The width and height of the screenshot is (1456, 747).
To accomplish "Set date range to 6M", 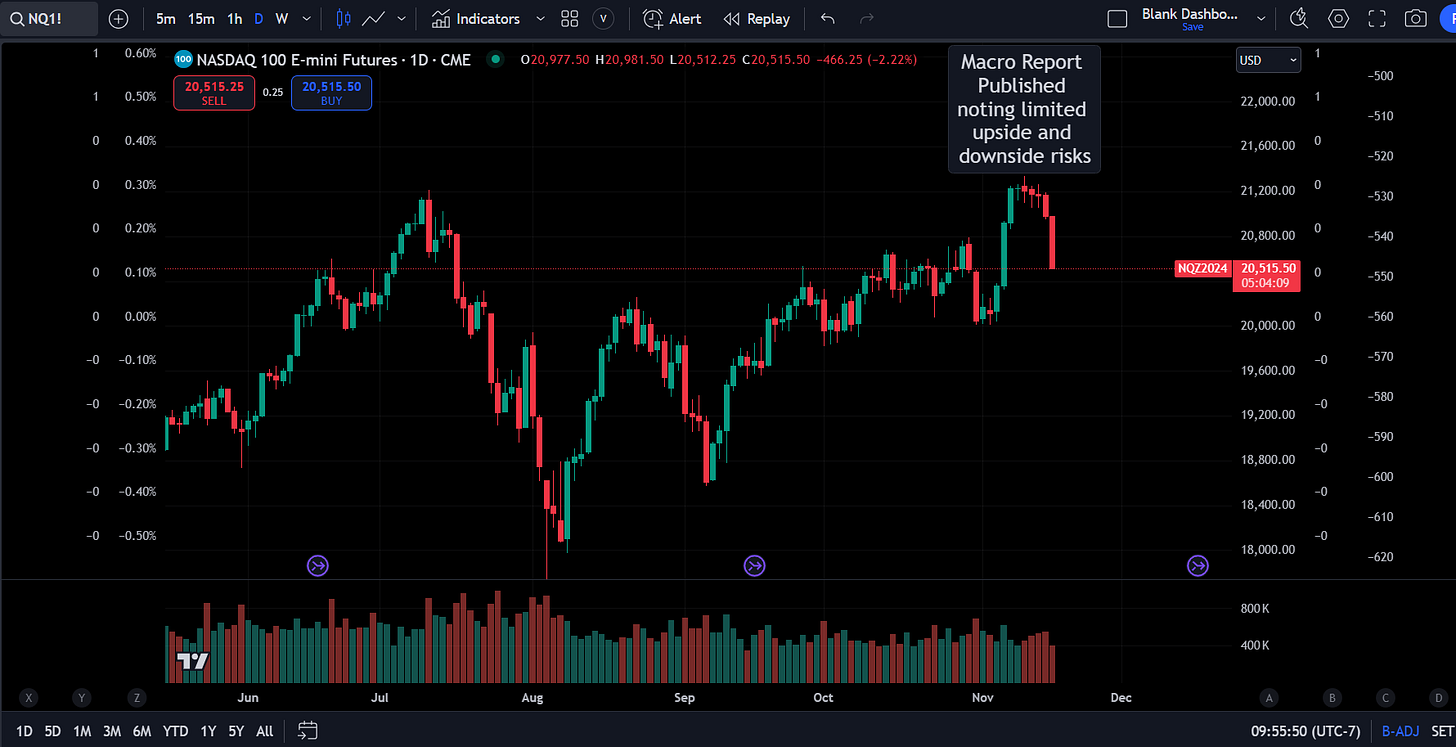I will click(142, 731).
